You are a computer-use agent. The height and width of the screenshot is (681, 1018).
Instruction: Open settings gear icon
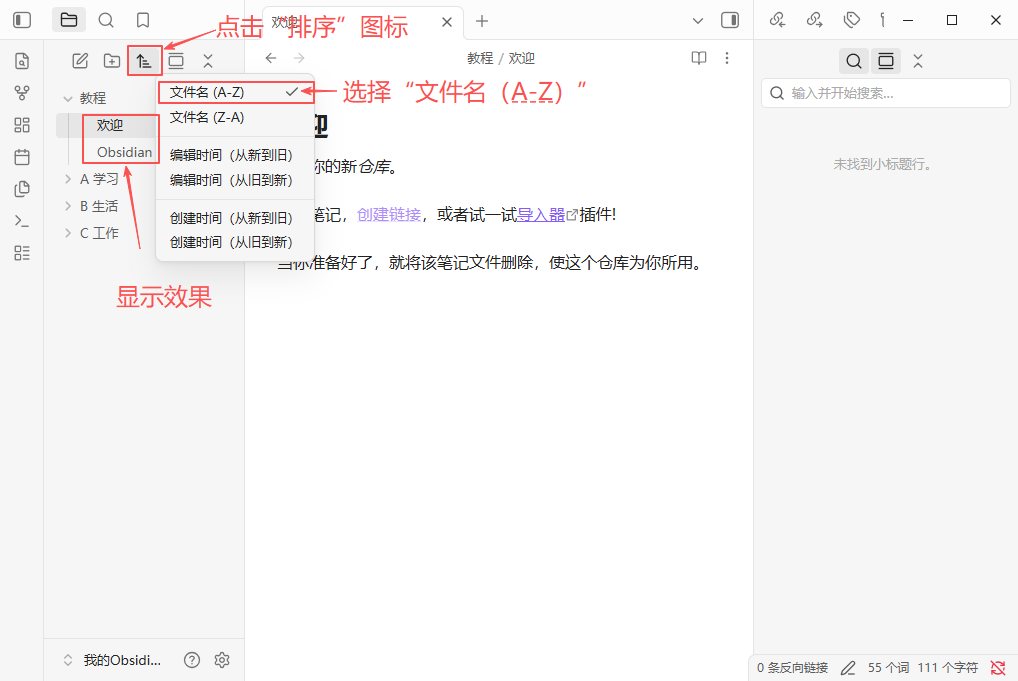pos(222,660)
